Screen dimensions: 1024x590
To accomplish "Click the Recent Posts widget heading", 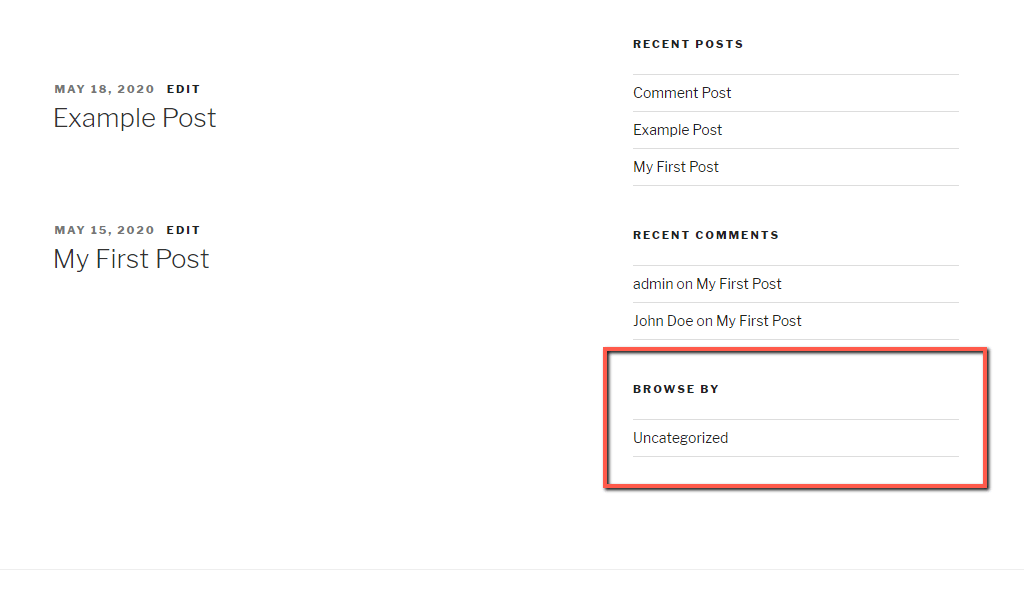I will (688, 44).
